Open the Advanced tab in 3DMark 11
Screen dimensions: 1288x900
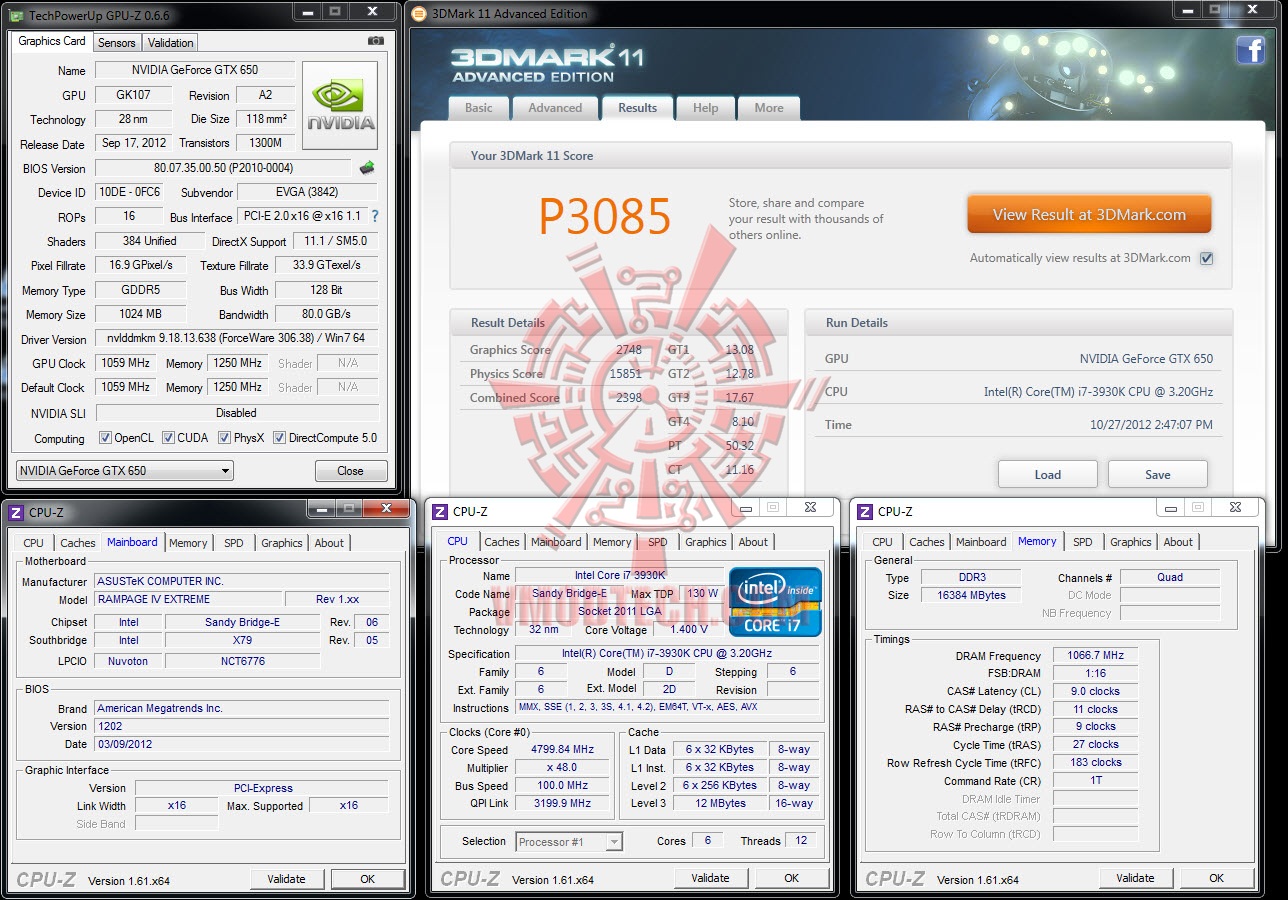(x=555, y=108)
